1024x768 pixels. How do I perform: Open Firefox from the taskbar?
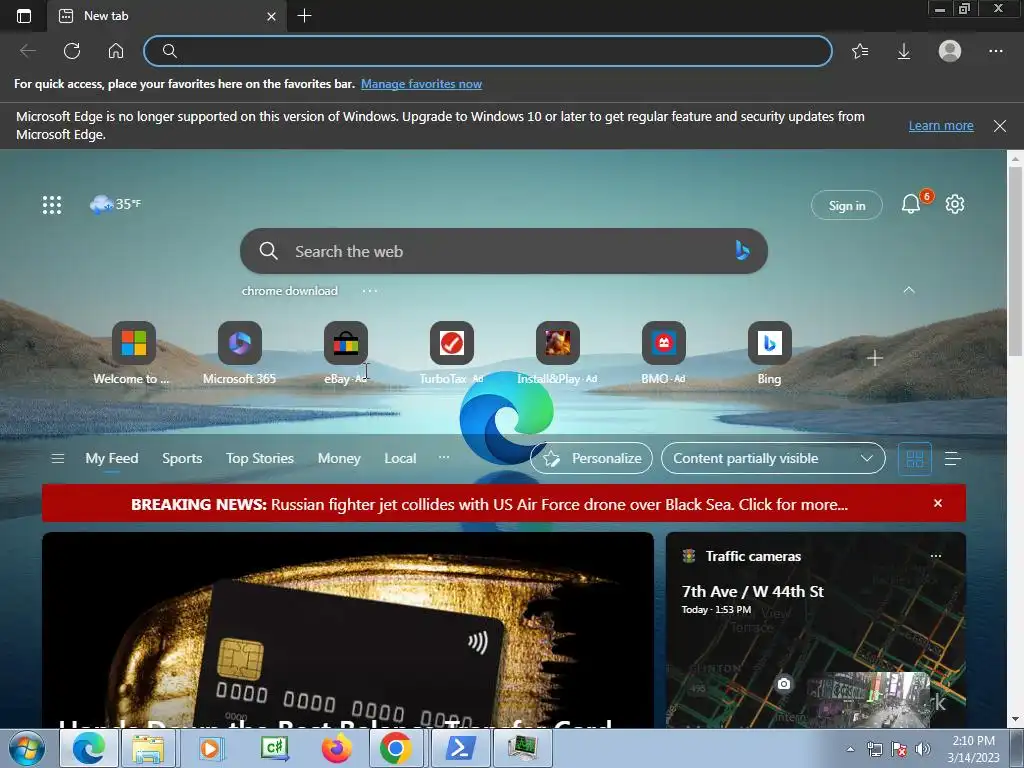336,748
